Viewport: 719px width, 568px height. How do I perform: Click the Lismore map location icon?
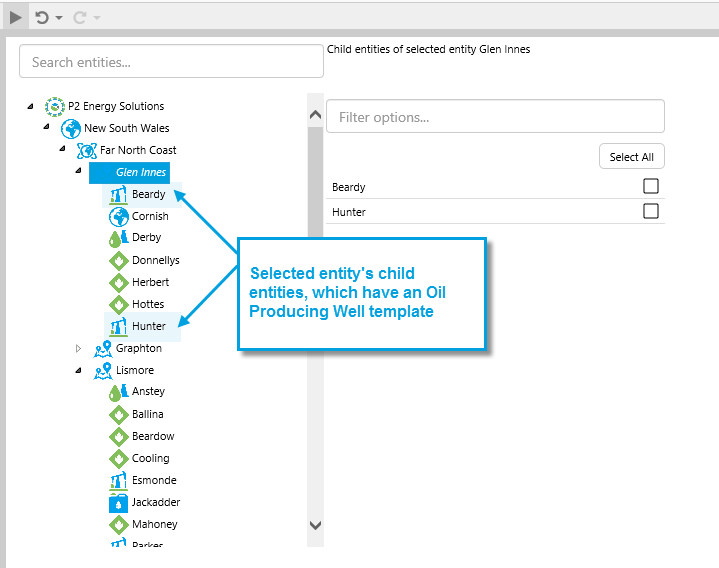[x=103, y=371]
